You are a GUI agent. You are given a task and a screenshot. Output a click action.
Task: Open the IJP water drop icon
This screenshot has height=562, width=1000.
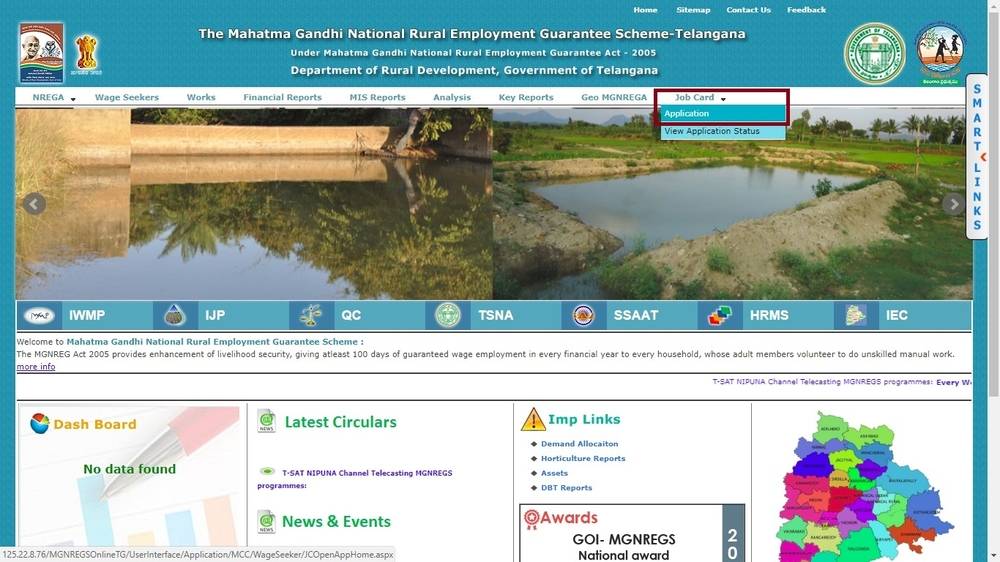175,315
